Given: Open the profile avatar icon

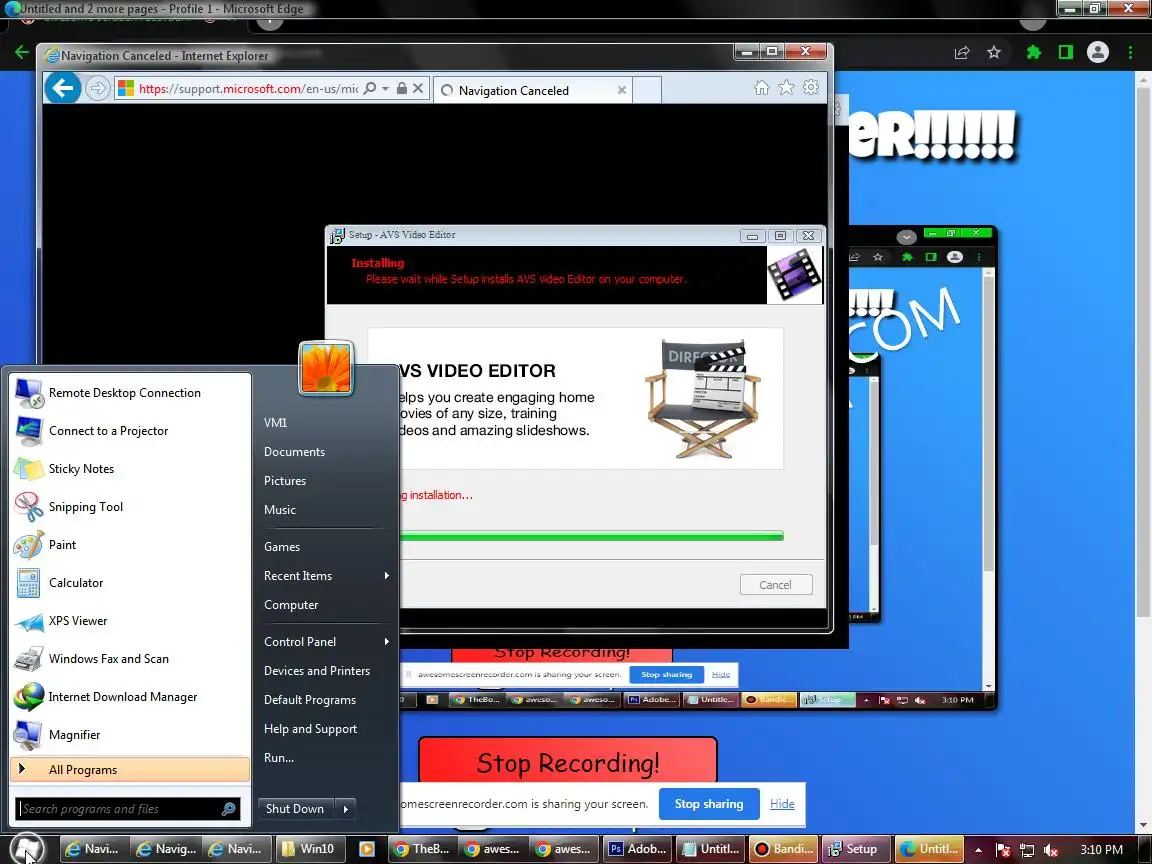Looking at the screenshot, I should coord(1098,52).
